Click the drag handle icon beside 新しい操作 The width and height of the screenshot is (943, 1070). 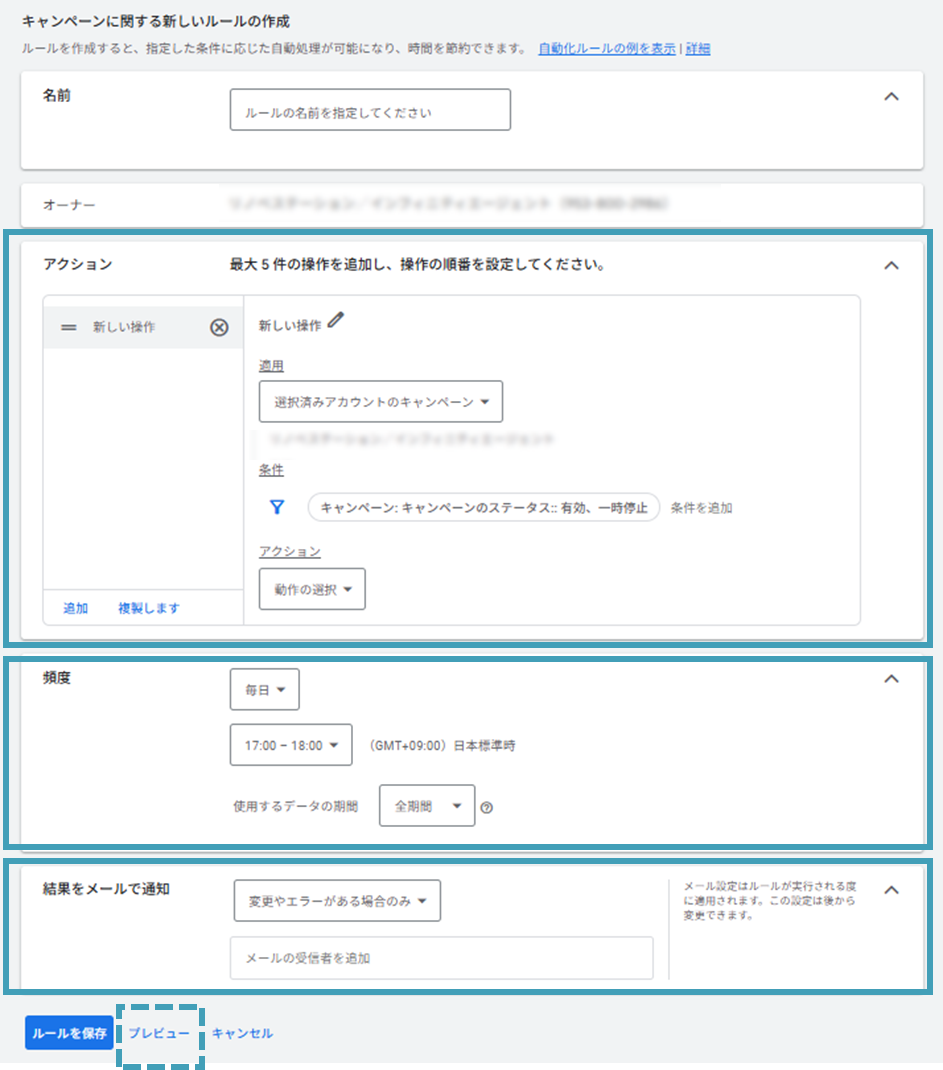click(x=69, y=327)
